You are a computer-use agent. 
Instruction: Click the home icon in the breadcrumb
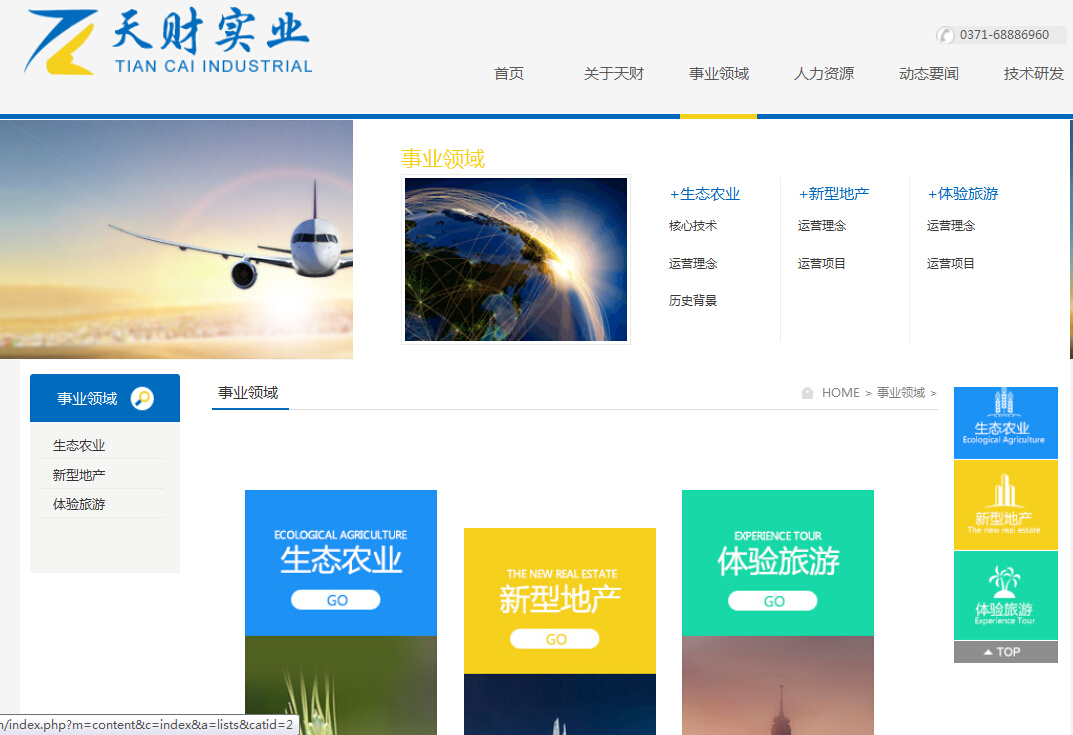807,393
